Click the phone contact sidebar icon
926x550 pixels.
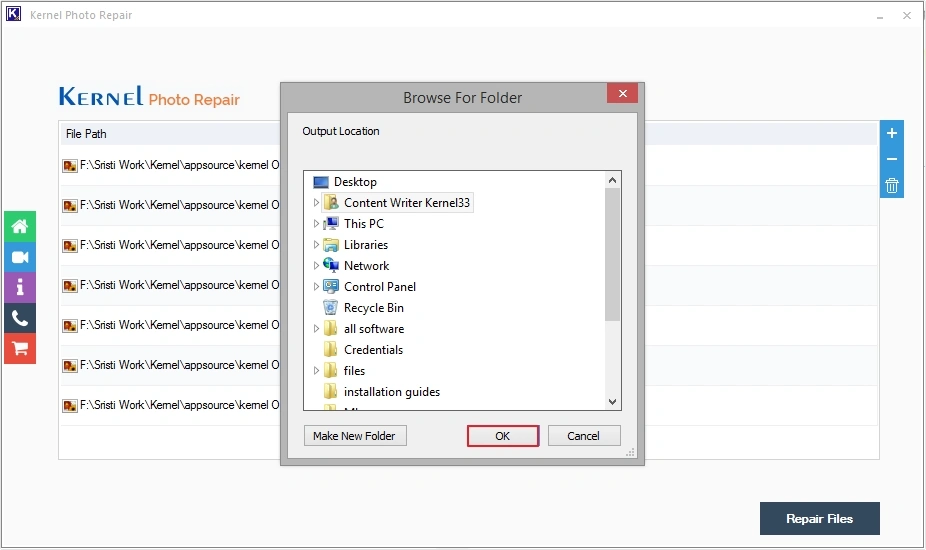(19, 318)
